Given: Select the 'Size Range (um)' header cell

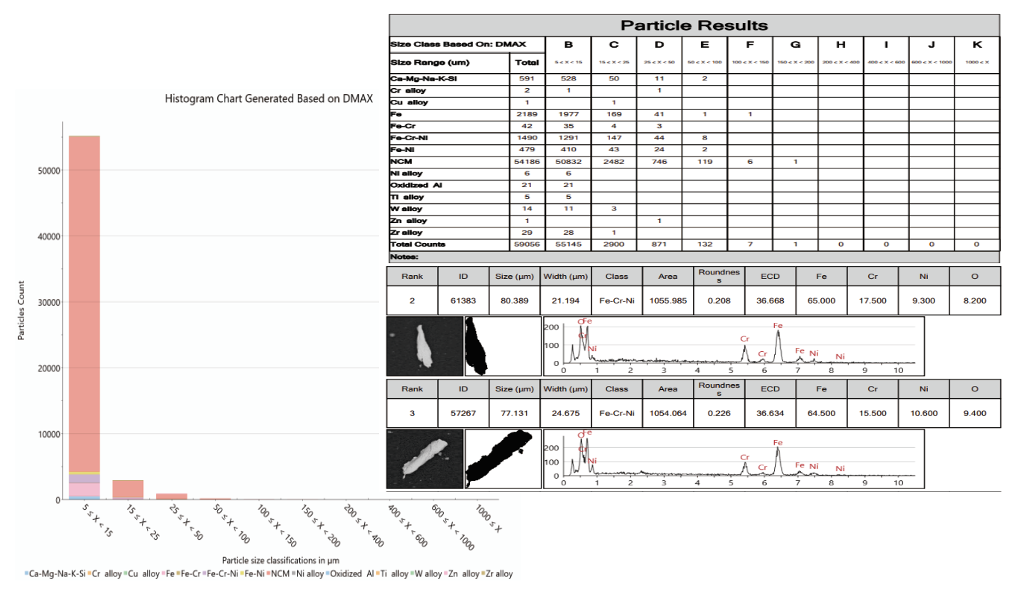Looking at the screenshot, I should pyautogui.click(x=449, y=63).
